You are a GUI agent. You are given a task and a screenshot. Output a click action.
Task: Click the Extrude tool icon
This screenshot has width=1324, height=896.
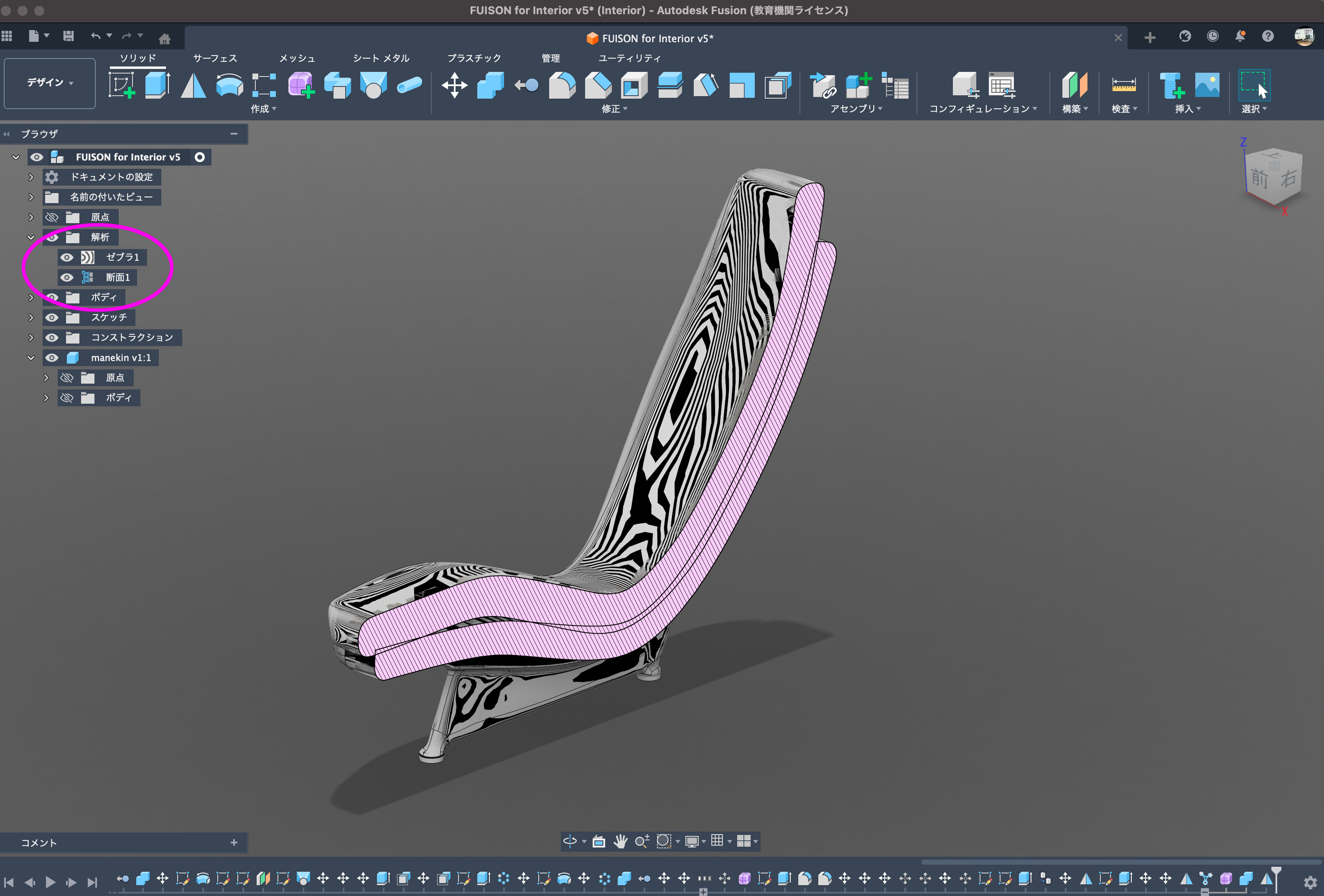tap(157, 85)
